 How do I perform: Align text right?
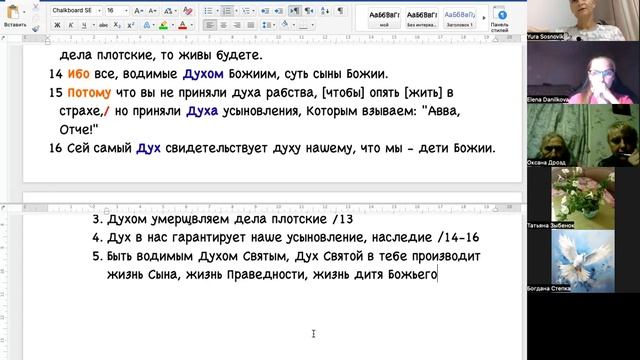[x=237, y=25]
